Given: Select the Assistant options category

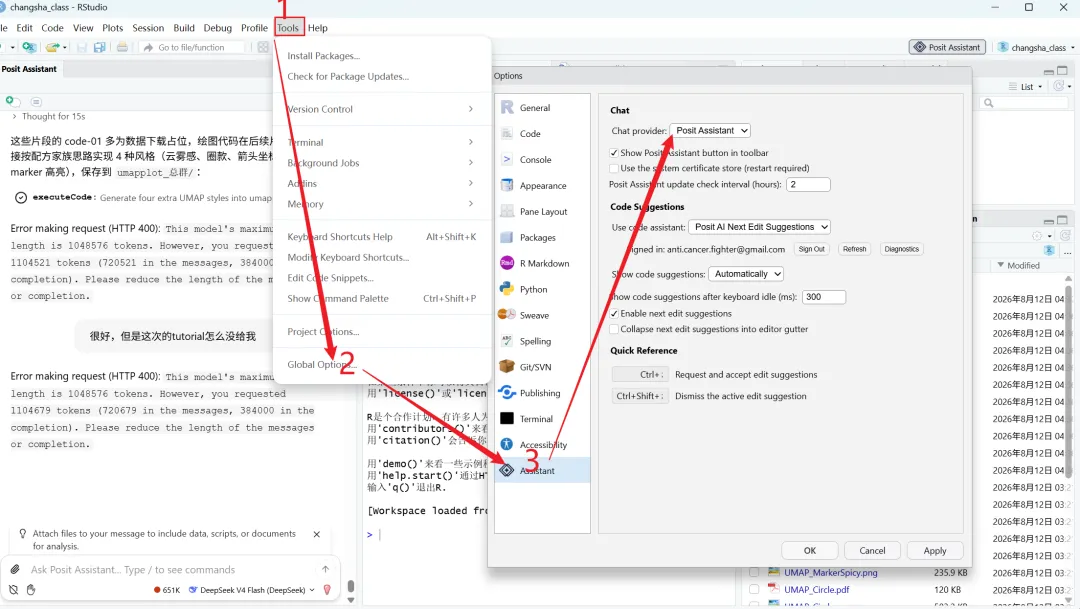Looking at the screenshot, I should pos(541,471).
